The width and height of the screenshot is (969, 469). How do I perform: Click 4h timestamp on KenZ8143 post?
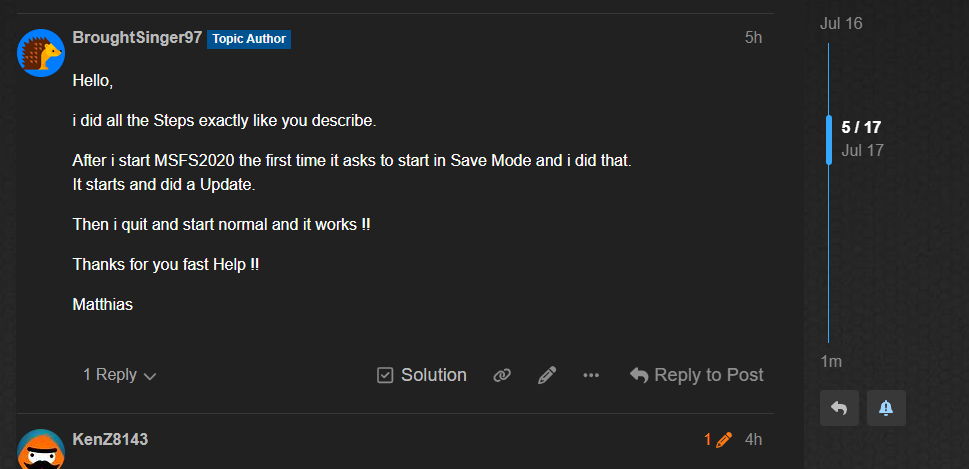(753, 440)
